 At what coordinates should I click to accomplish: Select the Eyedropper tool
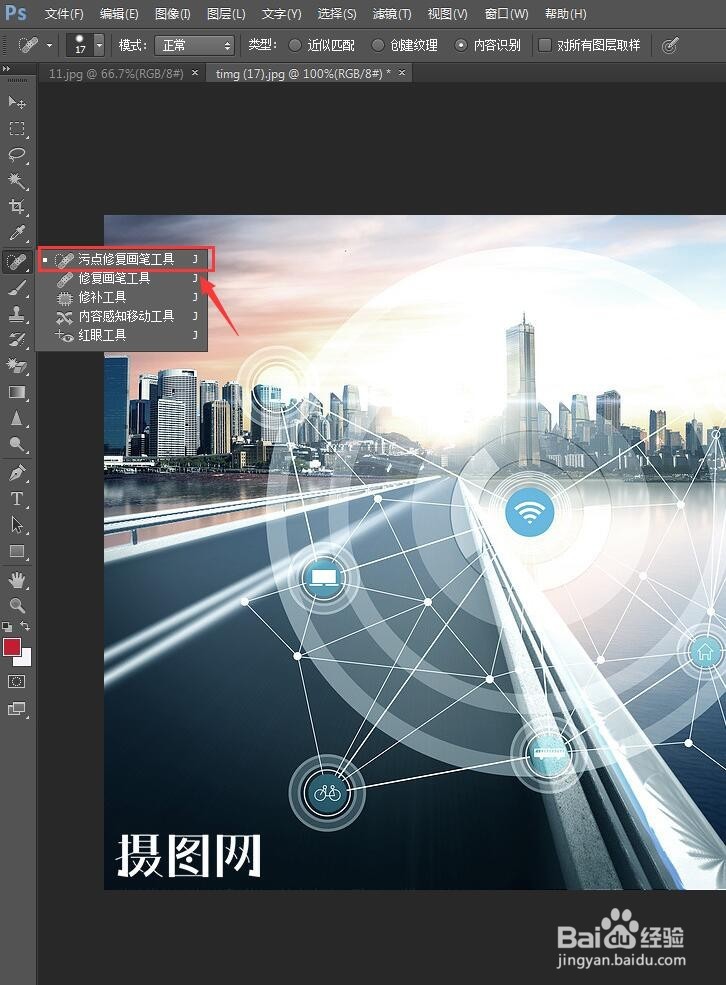pyautogui.click(x=17, y=234)
